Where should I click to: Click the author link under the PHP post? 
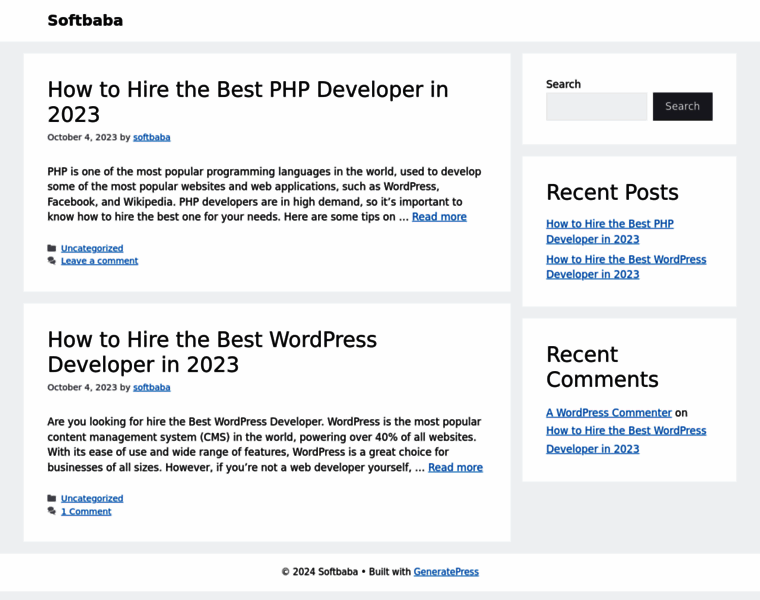152,137
